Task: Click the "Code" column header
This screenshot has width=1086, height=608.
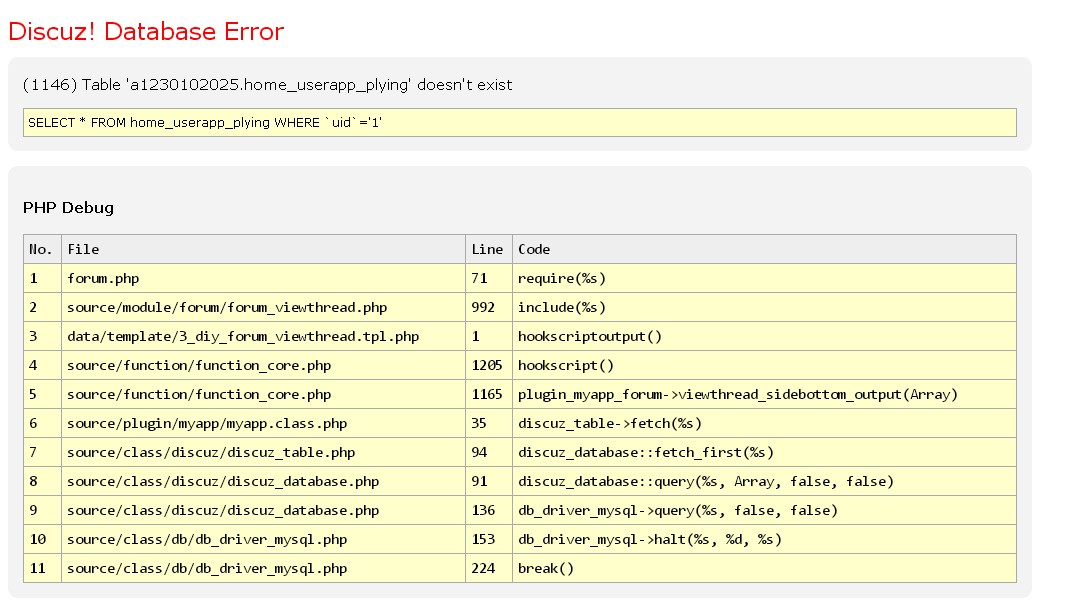Action: pos(534,249)
